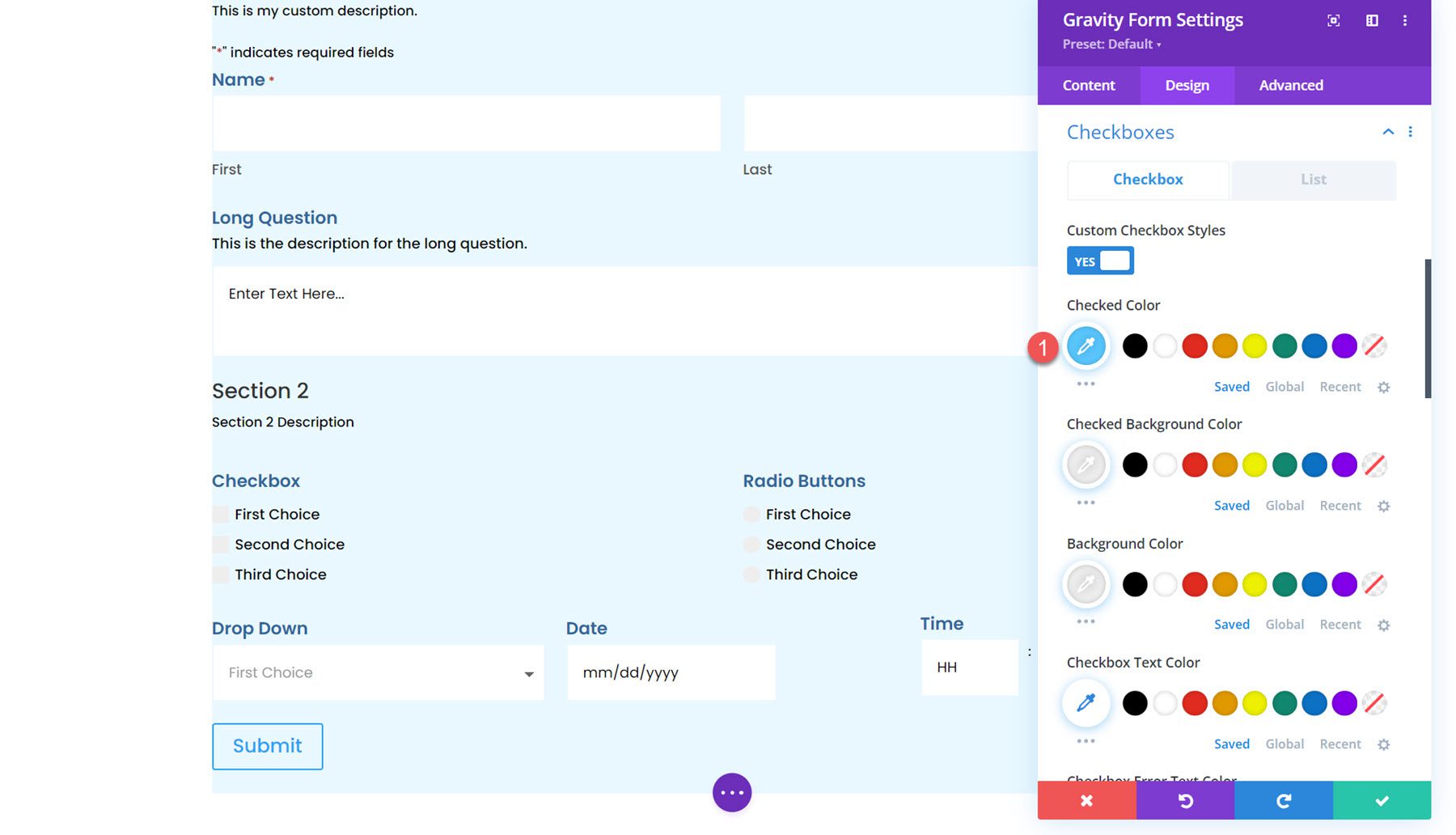Image resolution: width=1456 pixels, height=835 pixels.
Task: Pick the green swatch for Checked Color
Action: click(x=1284, y=345)
